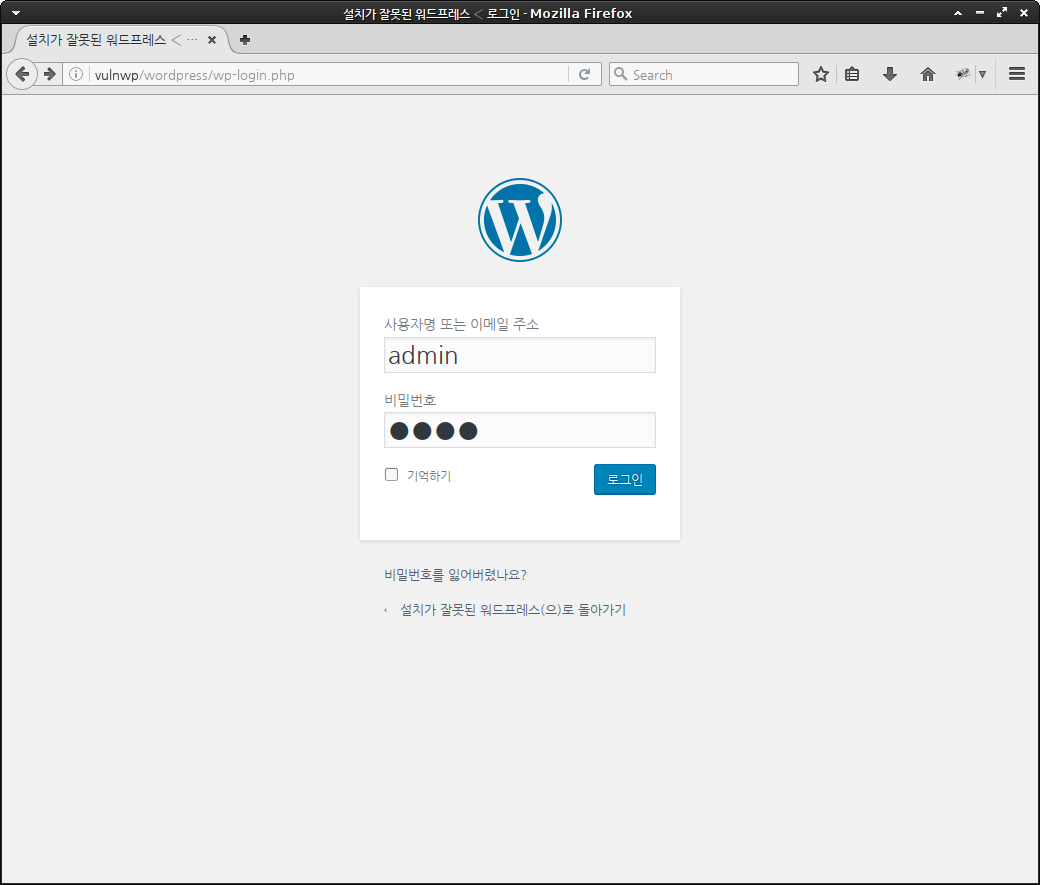Click the browser Back arrow button

pos(22,74)
